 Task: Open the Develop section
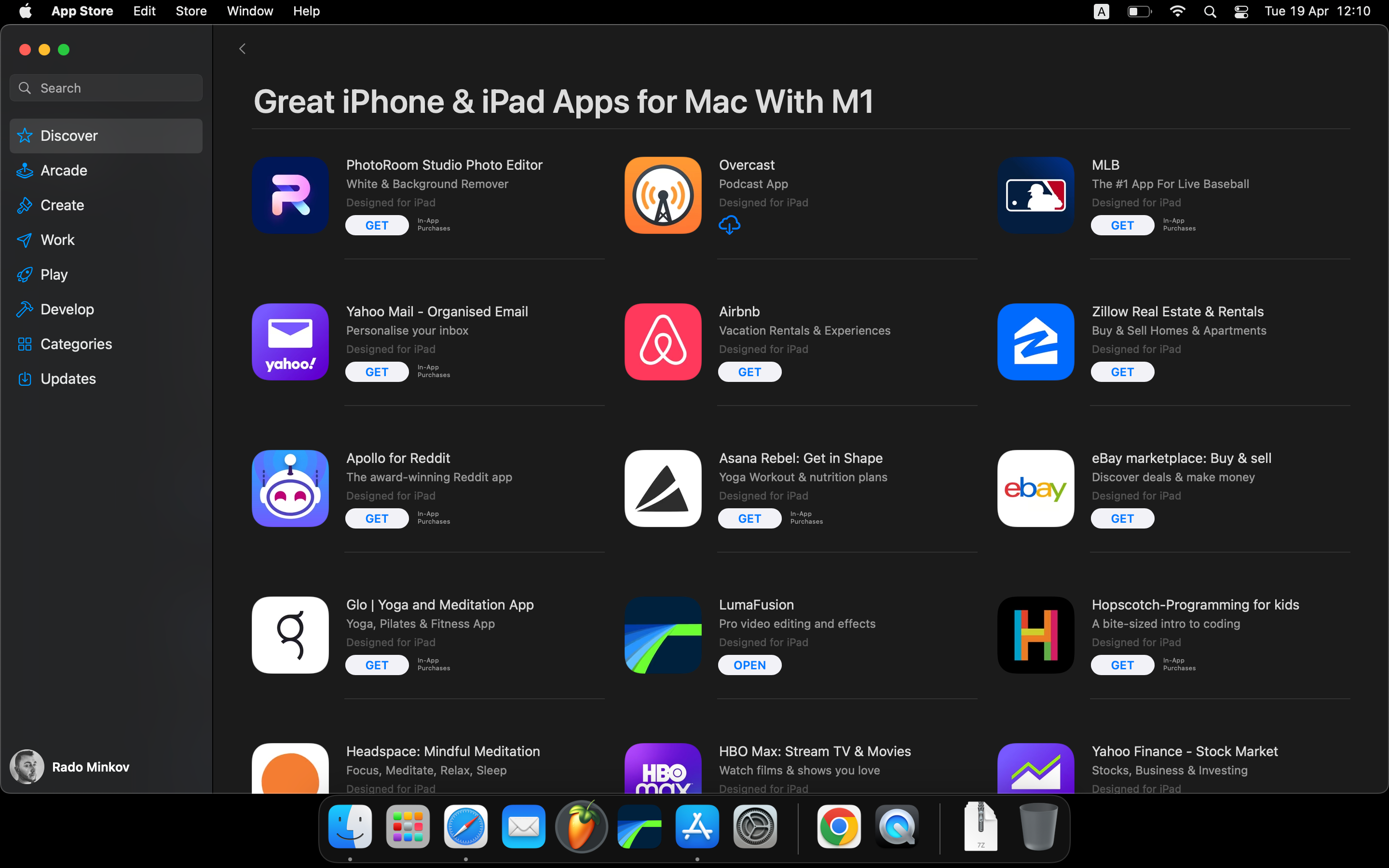coord(106,310)
